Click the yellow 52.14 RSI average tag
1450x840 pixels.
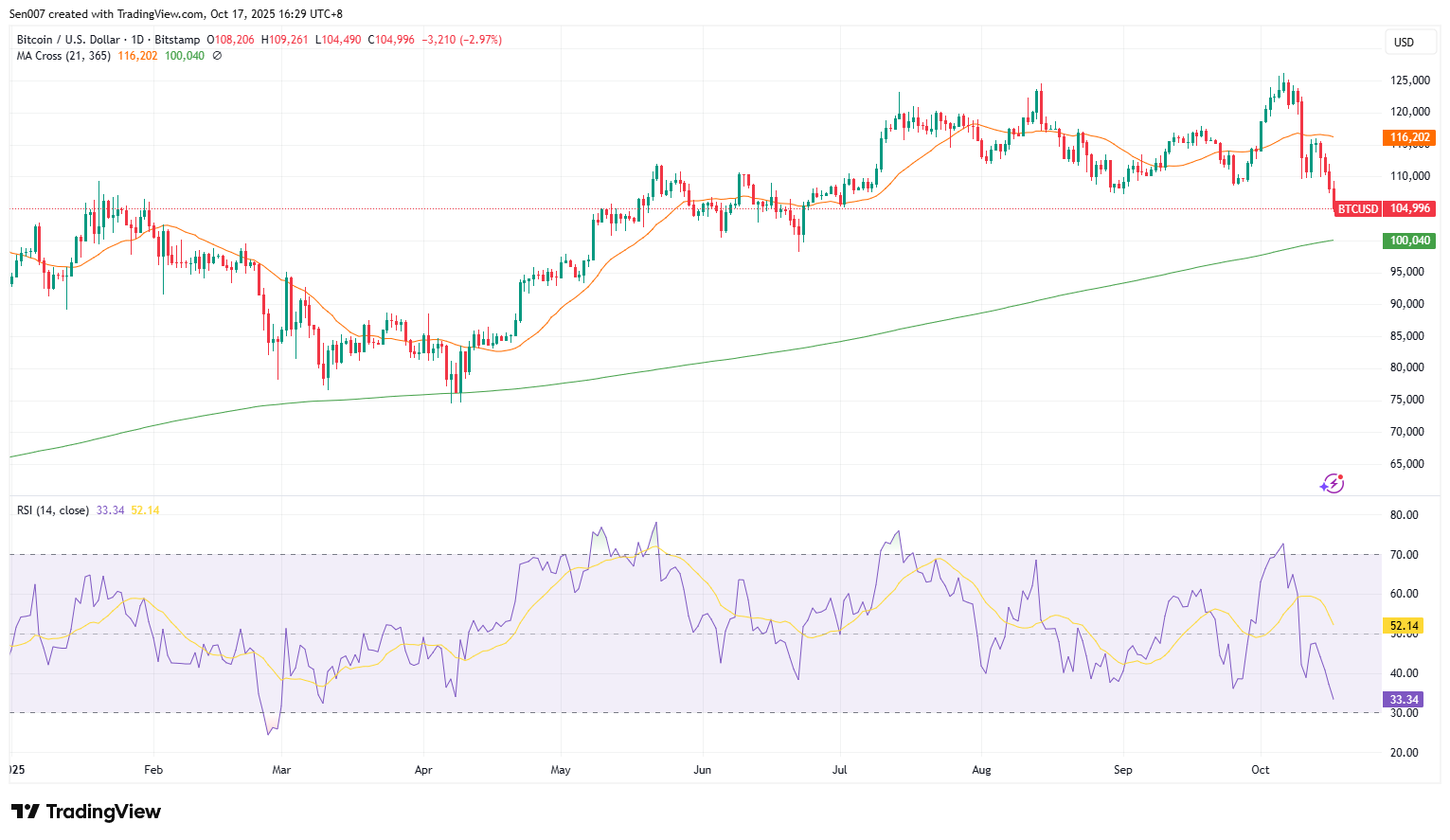point(1404,626)
